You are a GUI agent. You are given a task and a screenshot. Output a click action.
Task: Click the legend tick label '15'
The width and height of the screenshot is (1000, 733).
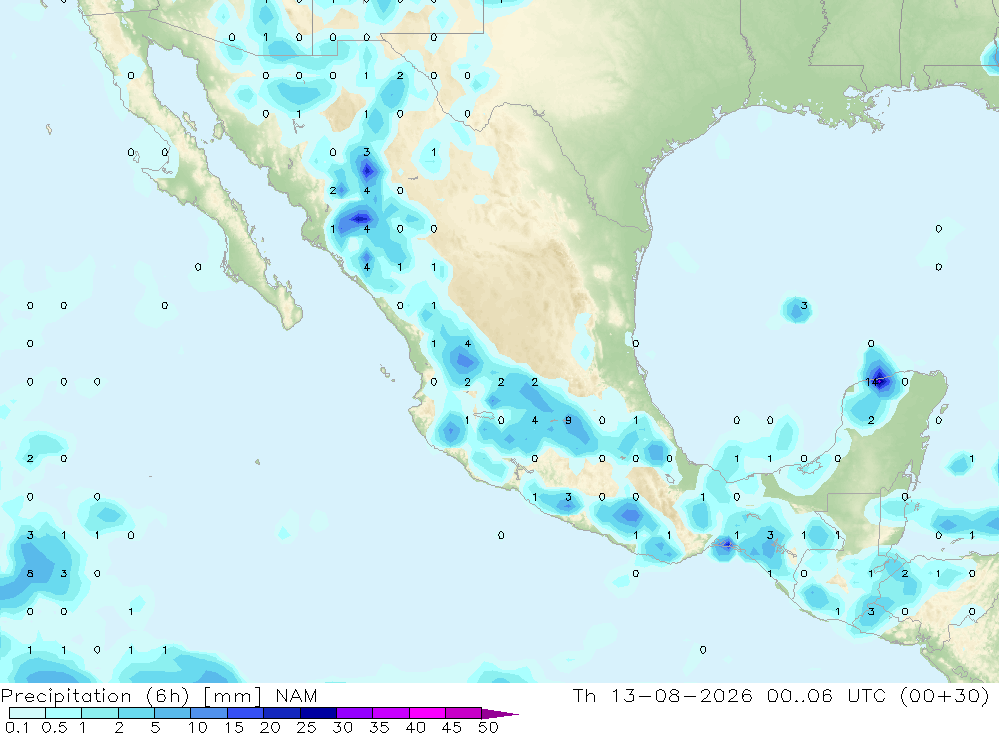point(234,727)
